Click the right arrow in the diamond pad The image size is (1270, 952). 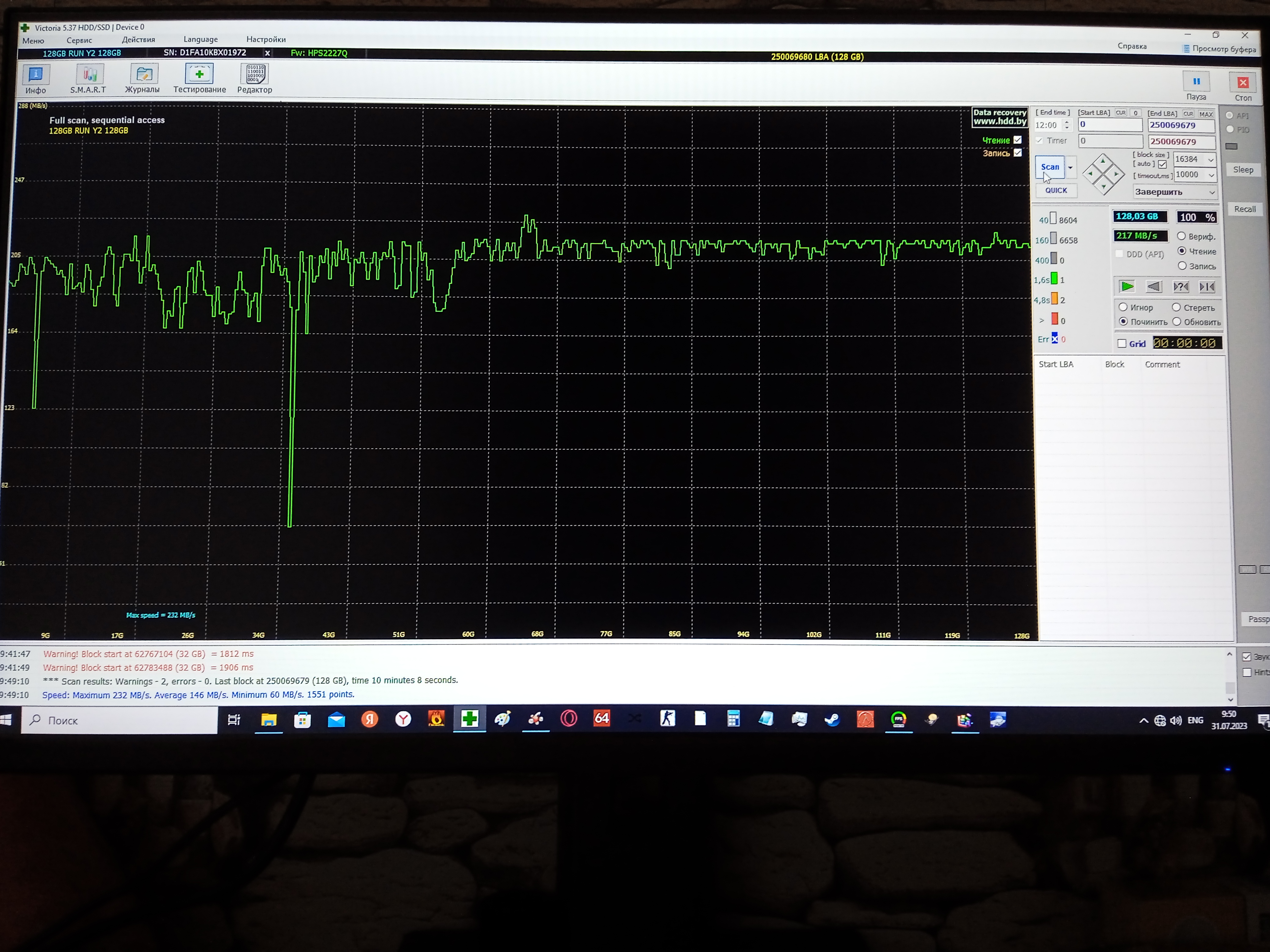[1116, 173]
